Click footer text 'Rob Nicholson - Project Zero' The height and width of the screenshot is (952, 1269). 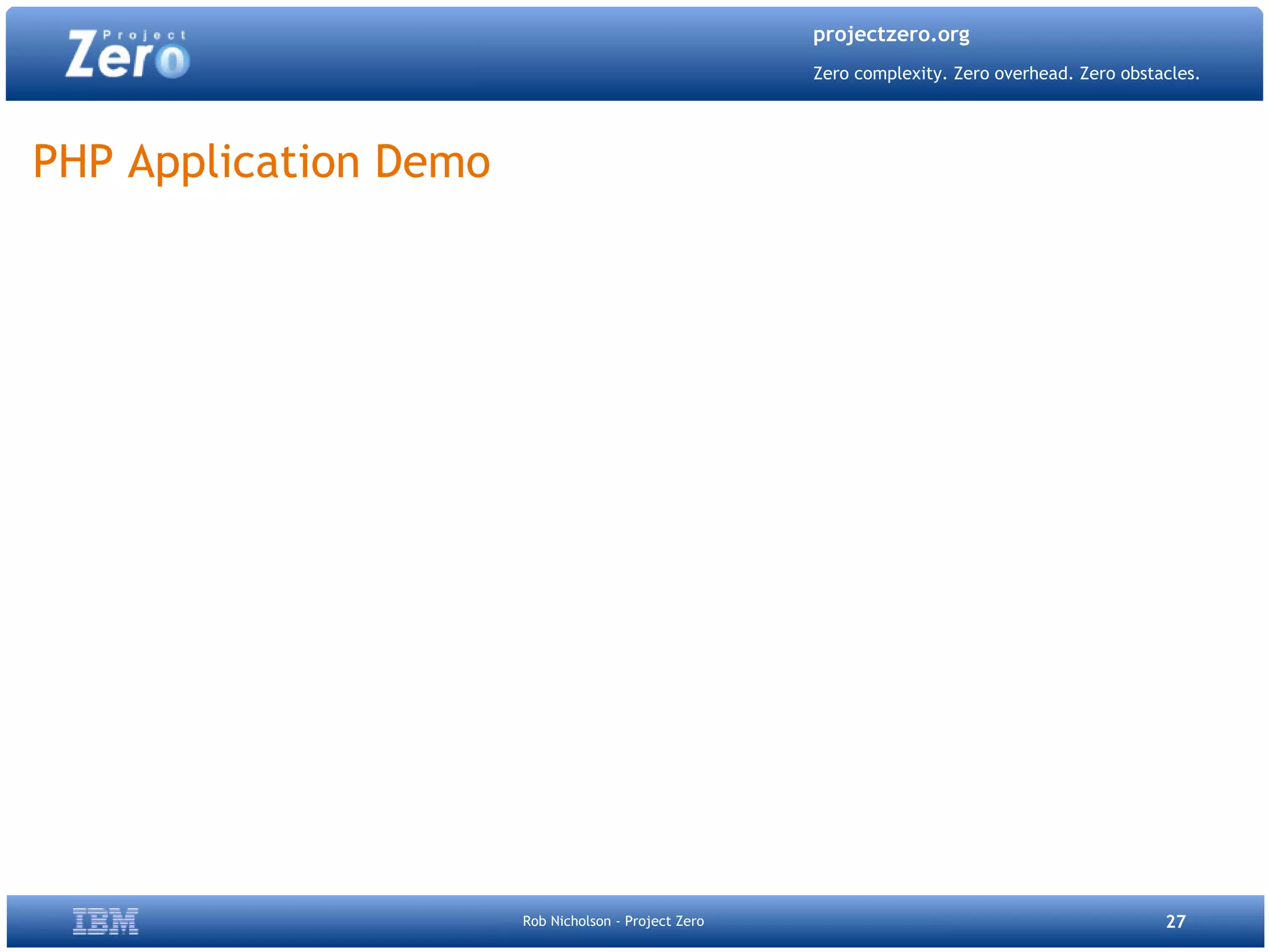[x=613, y=921]
